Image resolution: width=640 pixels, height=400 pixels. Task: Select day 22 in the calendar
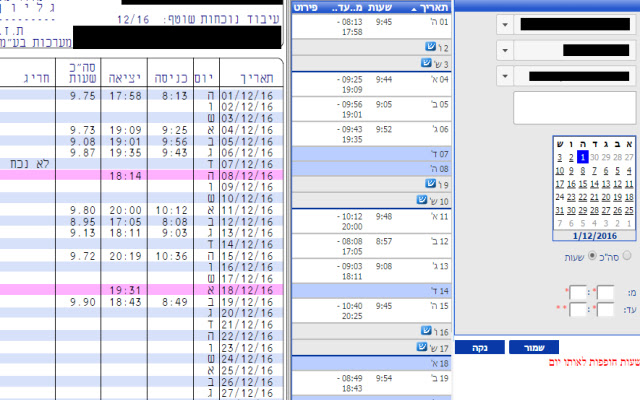tap(583, 197)
